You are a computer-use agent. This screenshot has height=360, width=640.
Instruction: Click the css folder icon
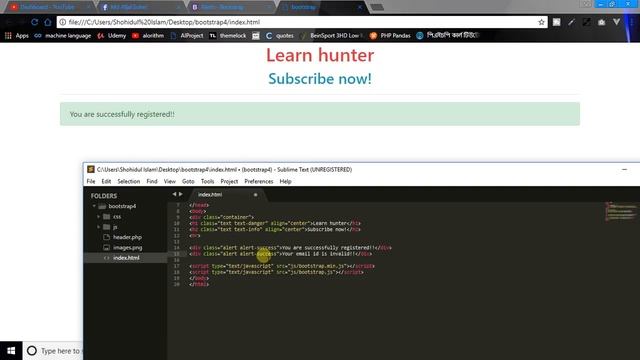point(107,216)
